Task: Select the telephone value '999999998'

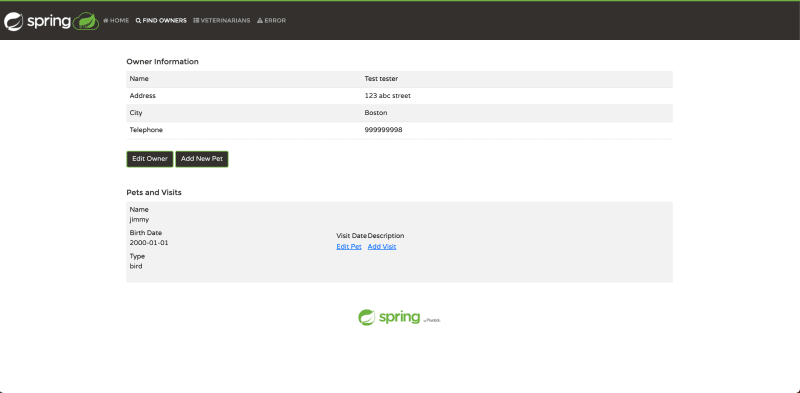Action: [383, 130]
